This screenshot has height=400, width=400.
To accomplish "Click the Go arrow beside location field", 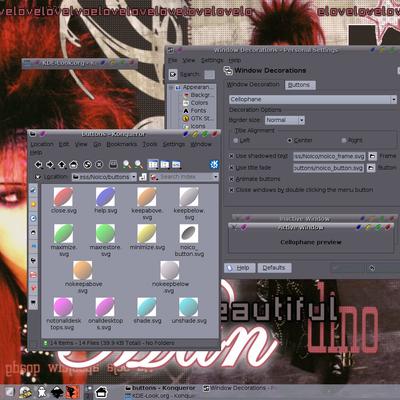I will point(143,177).
